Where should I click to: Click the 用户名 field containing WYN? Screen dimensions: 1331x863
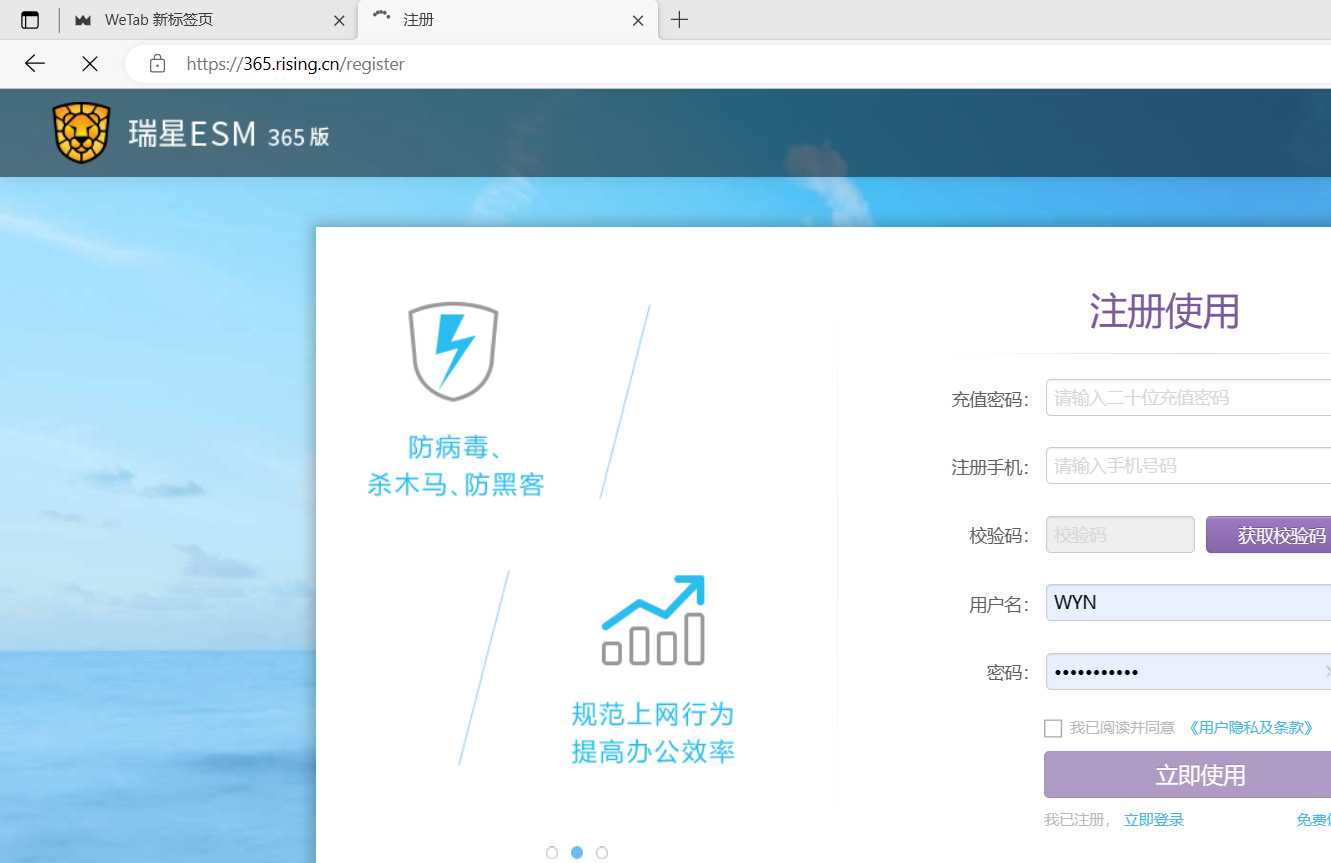1188,603
